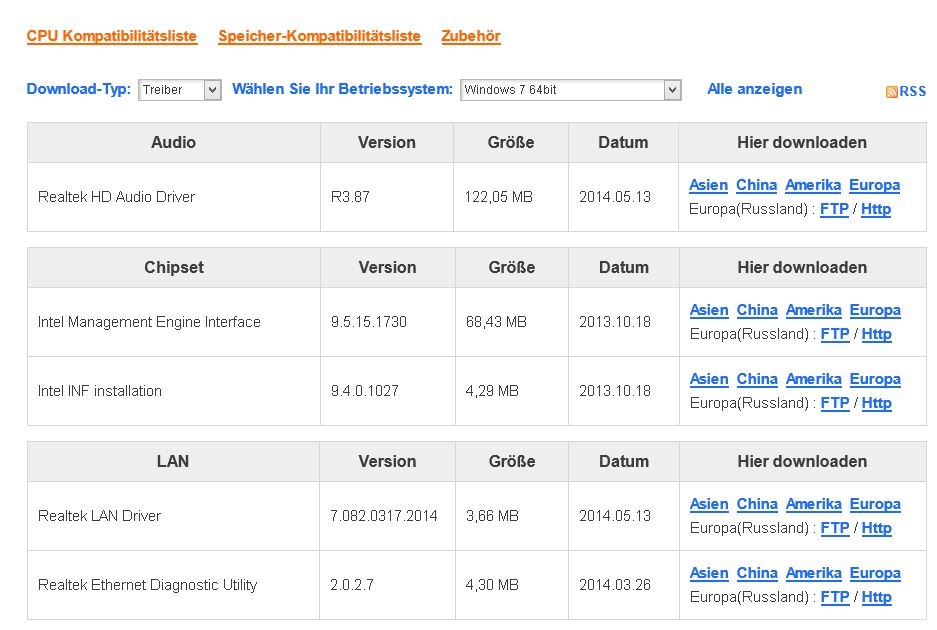
Task: Click the Alle anzeigen link
Action: pyautogui.click(x=754, y=89)
